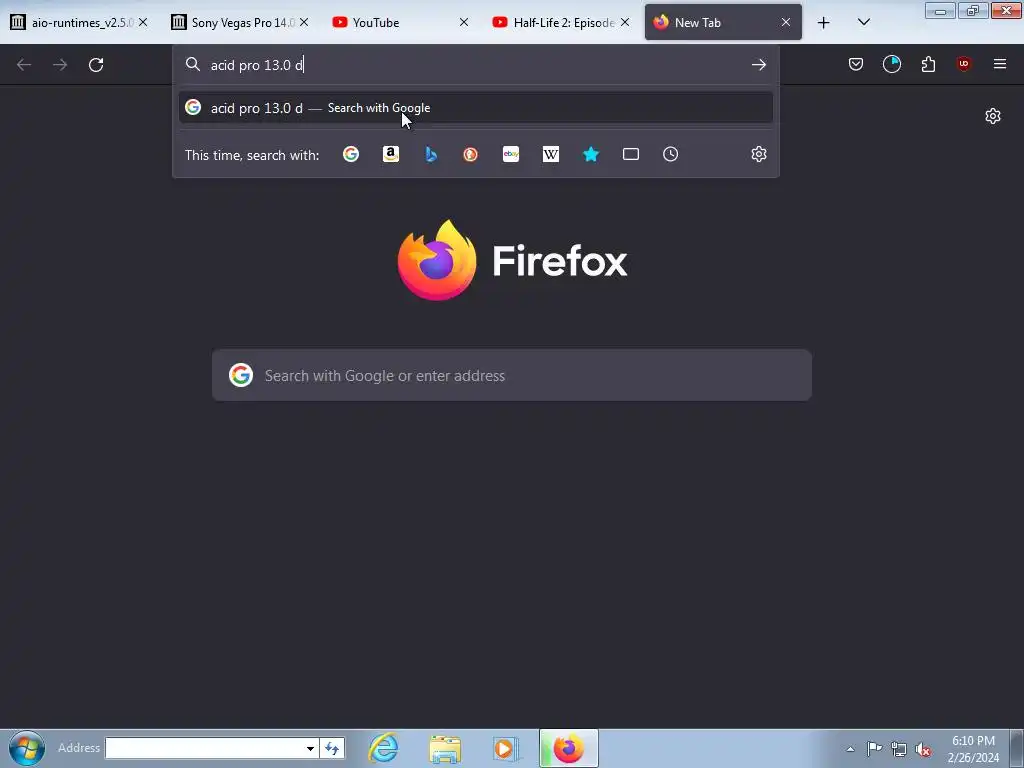This screenshot has height=768, width=1024.
Task: Open the network tray icon
Action: tap(899, 749)
